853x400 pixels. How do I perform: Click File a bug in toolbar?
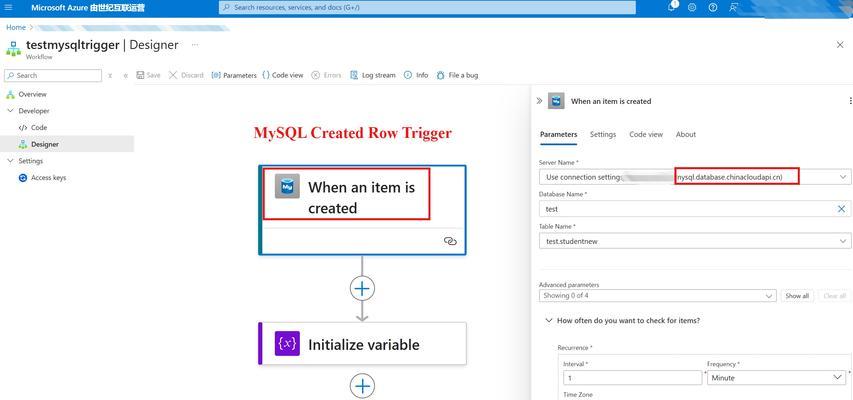(457, 76)
